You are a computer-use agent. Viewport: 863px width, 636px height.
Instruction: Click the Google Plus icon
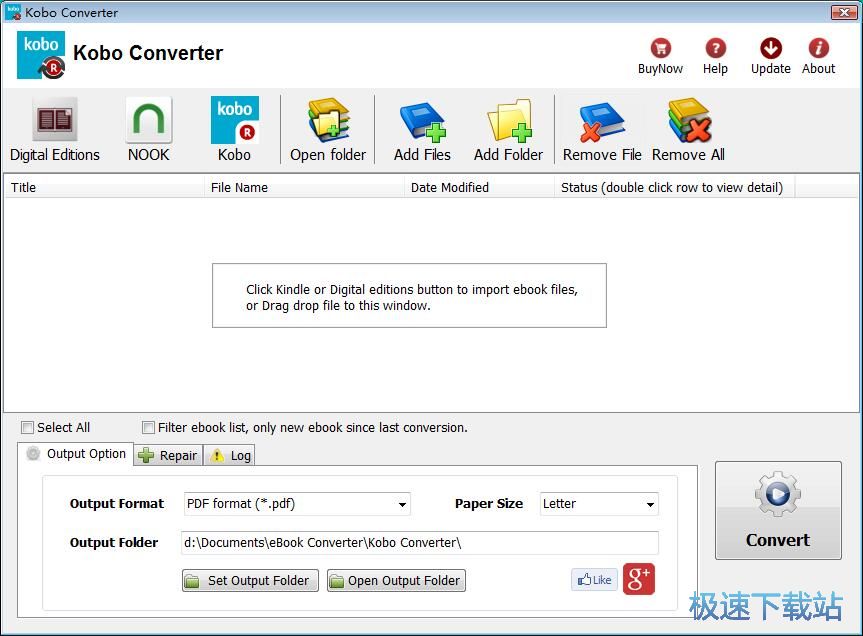pyautogui.click(x=638, y=579)
